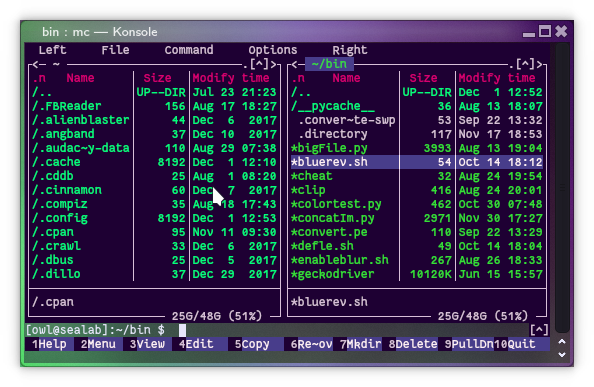Screen dimensions: 594x387
Task: Select the highlighted *bluerev.sh row
Action: (x=417, y=162)
